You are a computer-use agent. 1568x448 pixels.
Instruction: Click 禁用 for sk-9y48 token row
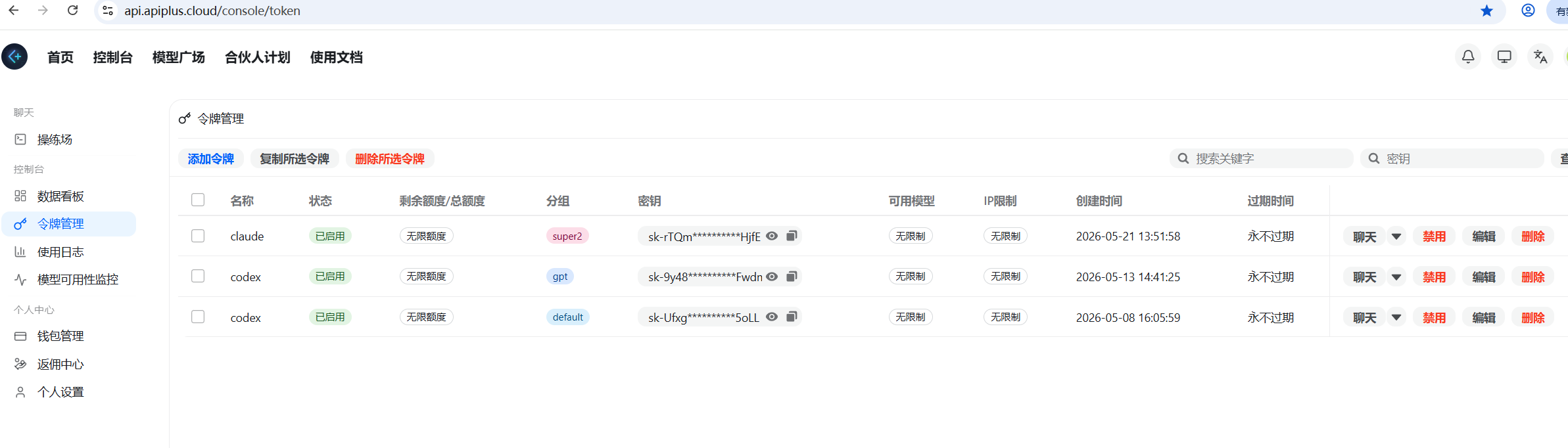1434,277
